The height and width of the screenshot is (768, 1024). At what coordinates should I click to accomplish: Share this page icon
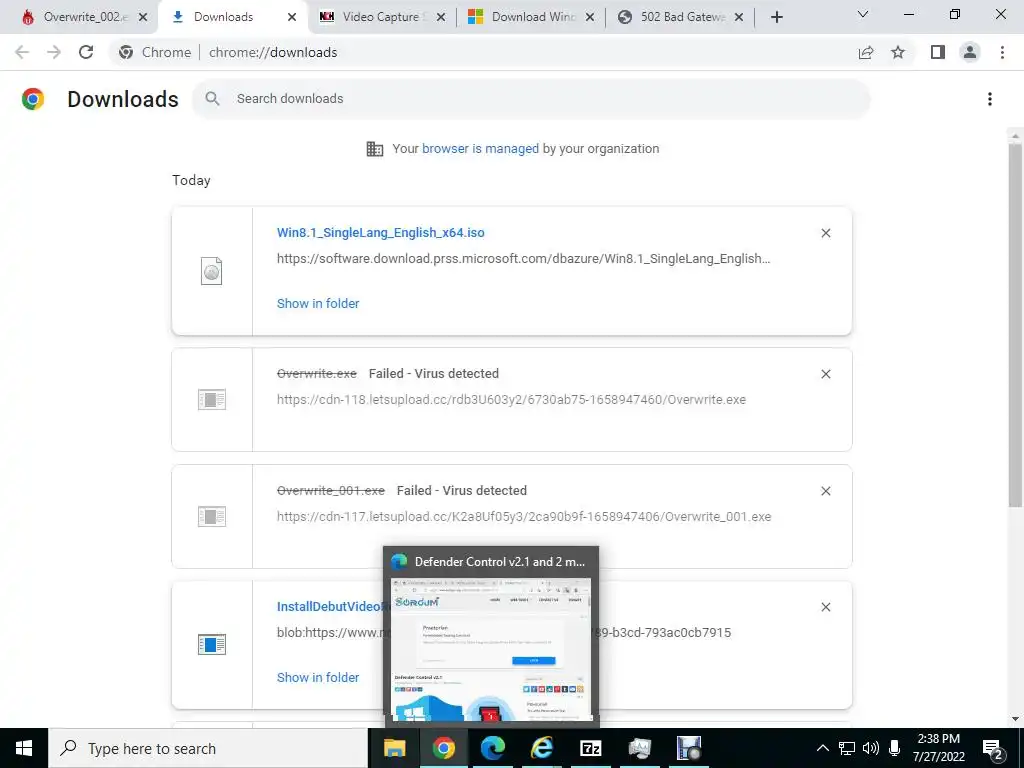866,52
